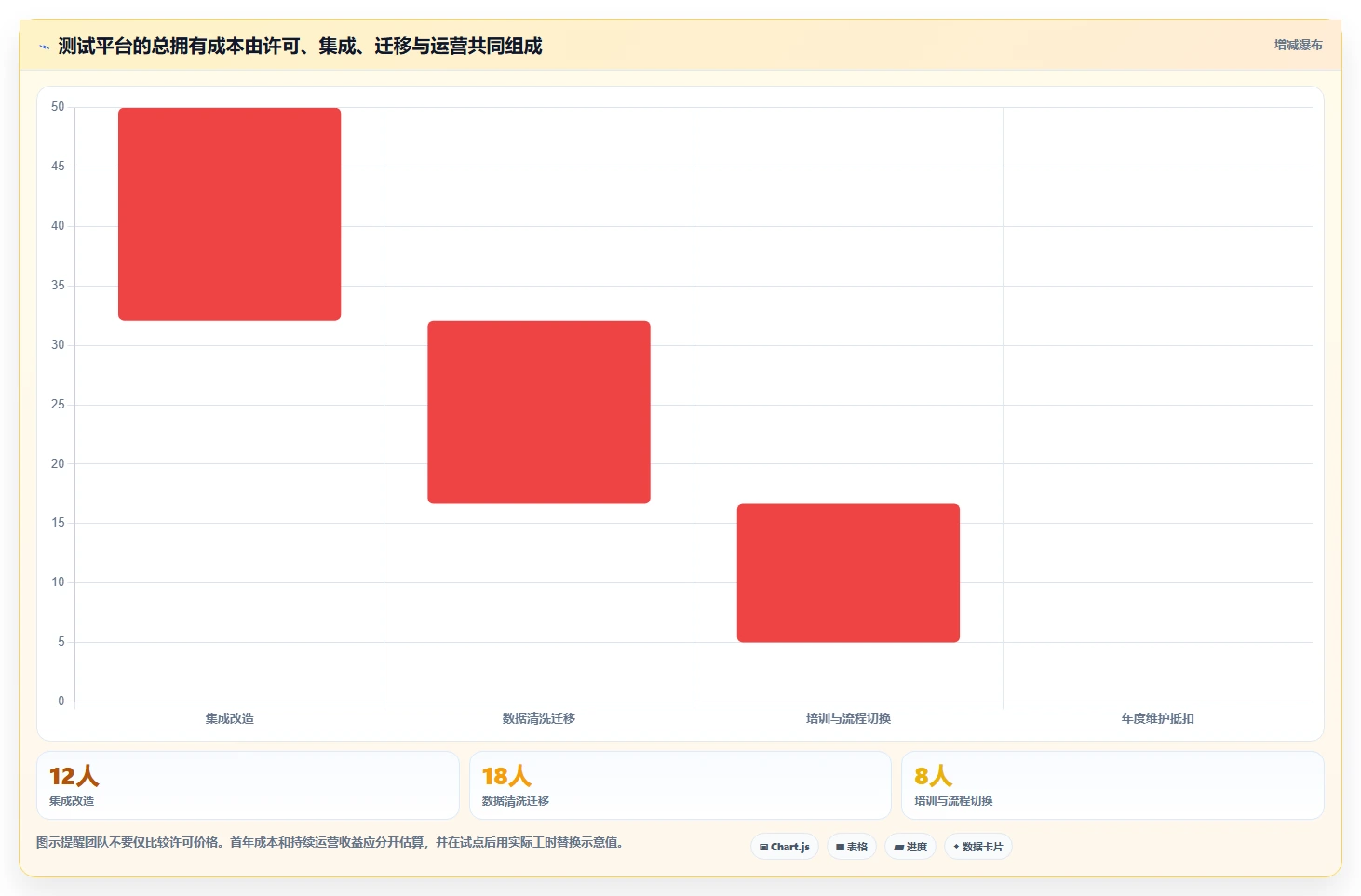Click the 8人 stat value
Image resolution: width=1361 pixels, height=896 pixels.
(933, 776)
